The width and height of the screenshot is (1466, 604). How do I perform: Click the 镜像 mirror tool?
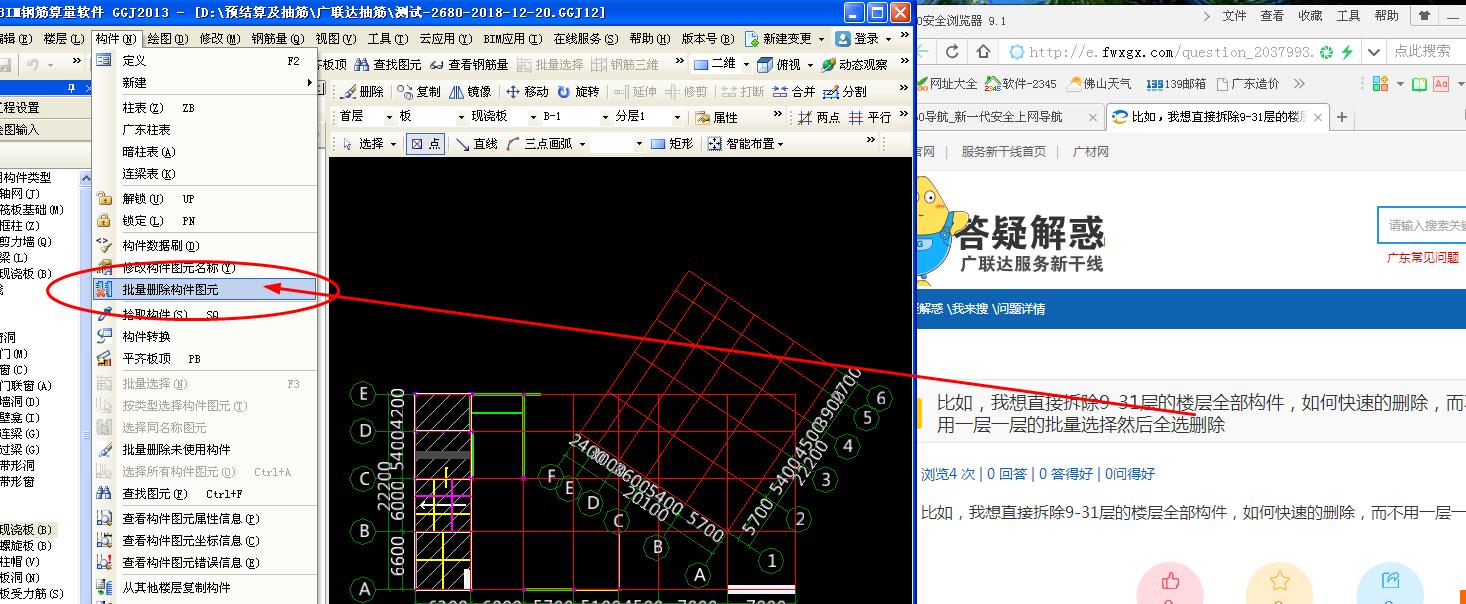[470, 91]
